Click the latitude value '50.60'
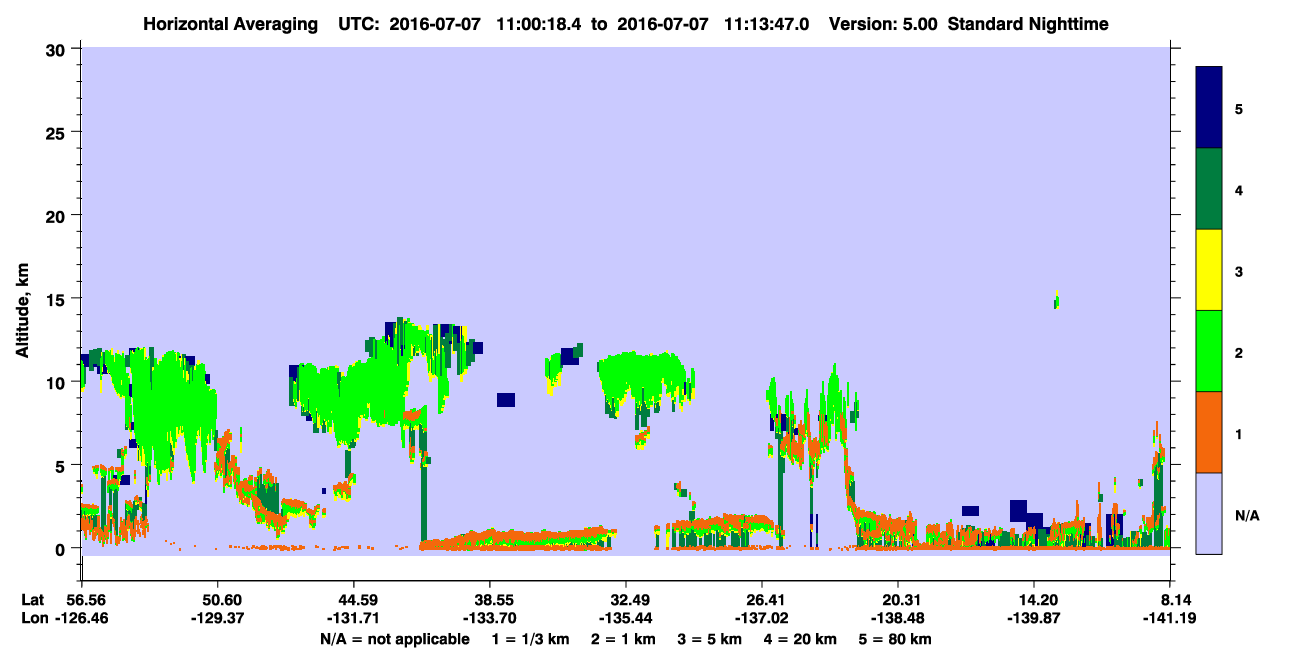Image resolution: width=1300 pixels, height=667 pixels. pyautogui.click(x=217, y=599)
